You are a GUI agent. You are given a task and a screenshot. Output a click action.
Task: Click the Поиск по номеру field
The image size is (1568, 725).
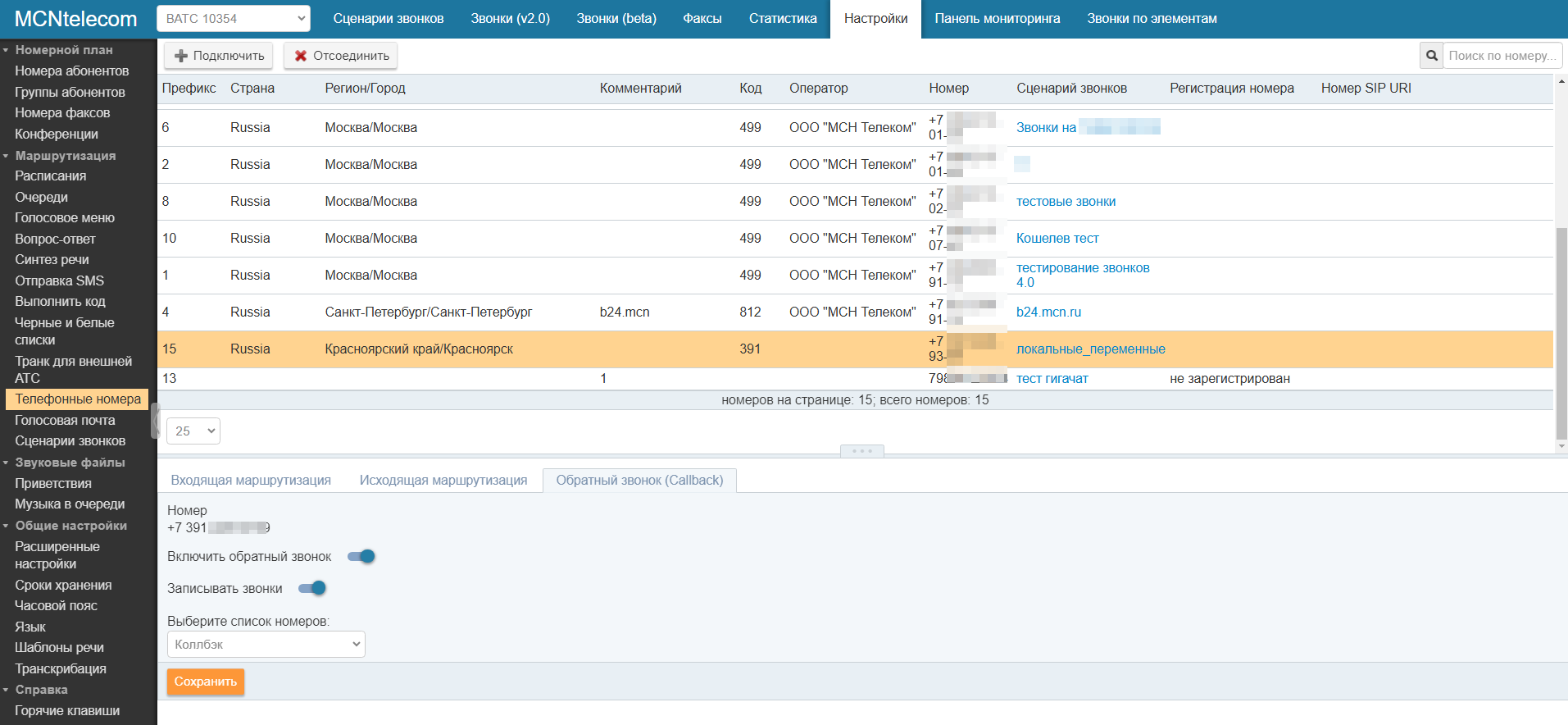pyautogui.click(x=1502, y=56)
